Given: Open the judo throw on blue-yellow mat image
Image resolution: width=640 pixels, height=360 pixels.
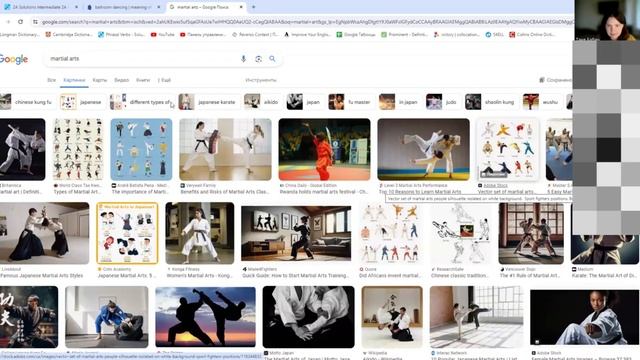Looking at the screenshot, I should [x=423, y=149].
